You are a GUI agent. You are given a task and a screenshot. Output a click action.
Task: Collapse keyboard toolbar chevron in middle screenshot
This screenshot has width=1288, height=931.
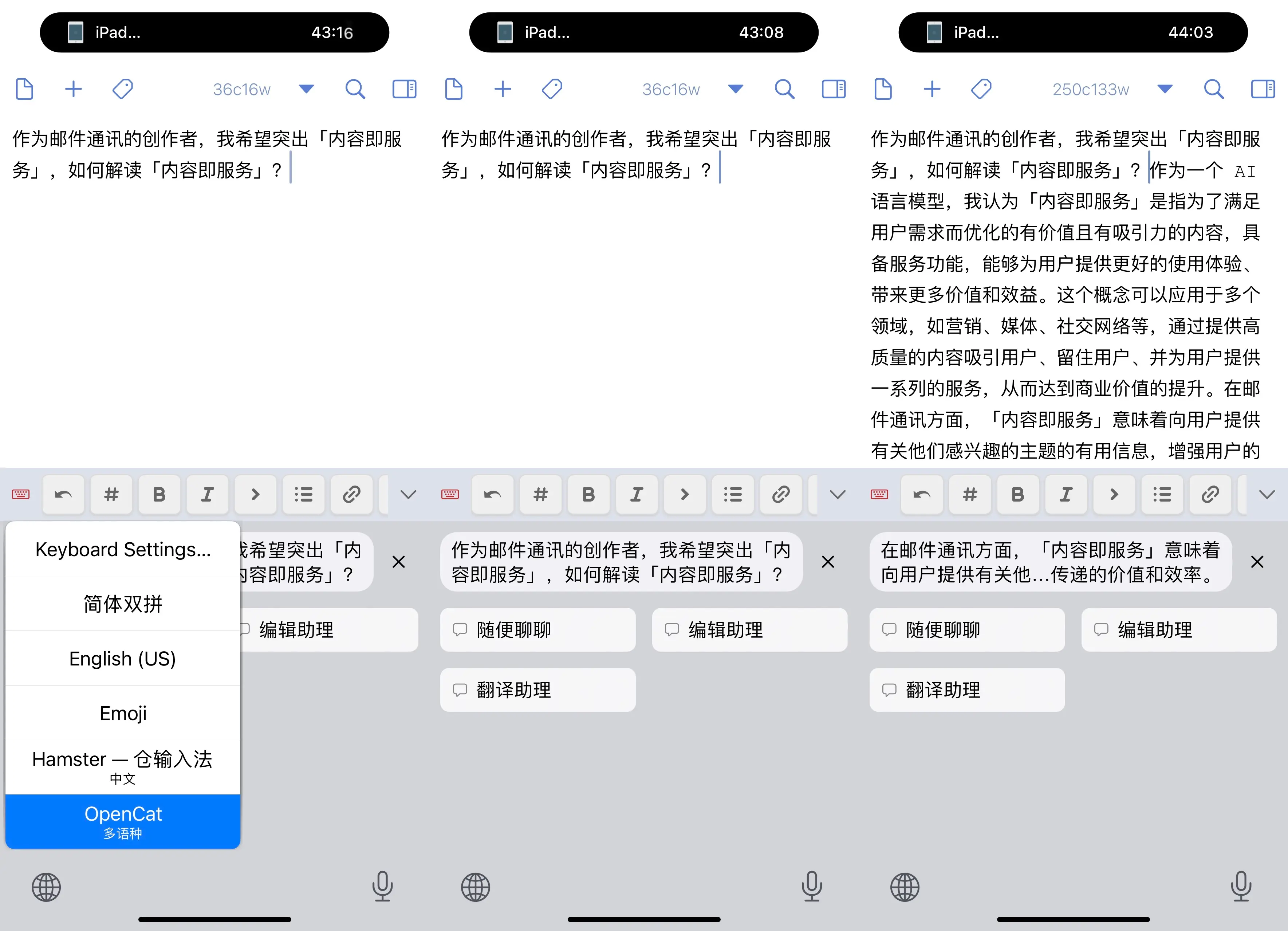pos(837,494)
